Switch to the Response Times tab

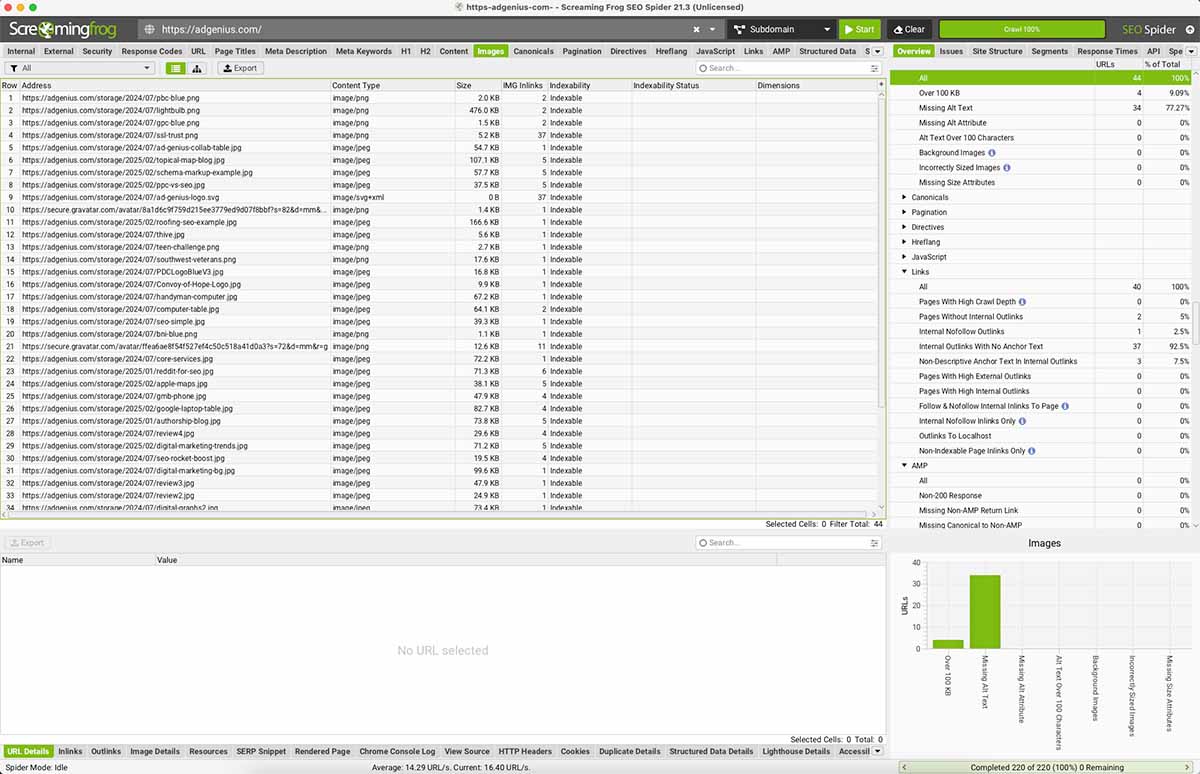(1107, 51)
